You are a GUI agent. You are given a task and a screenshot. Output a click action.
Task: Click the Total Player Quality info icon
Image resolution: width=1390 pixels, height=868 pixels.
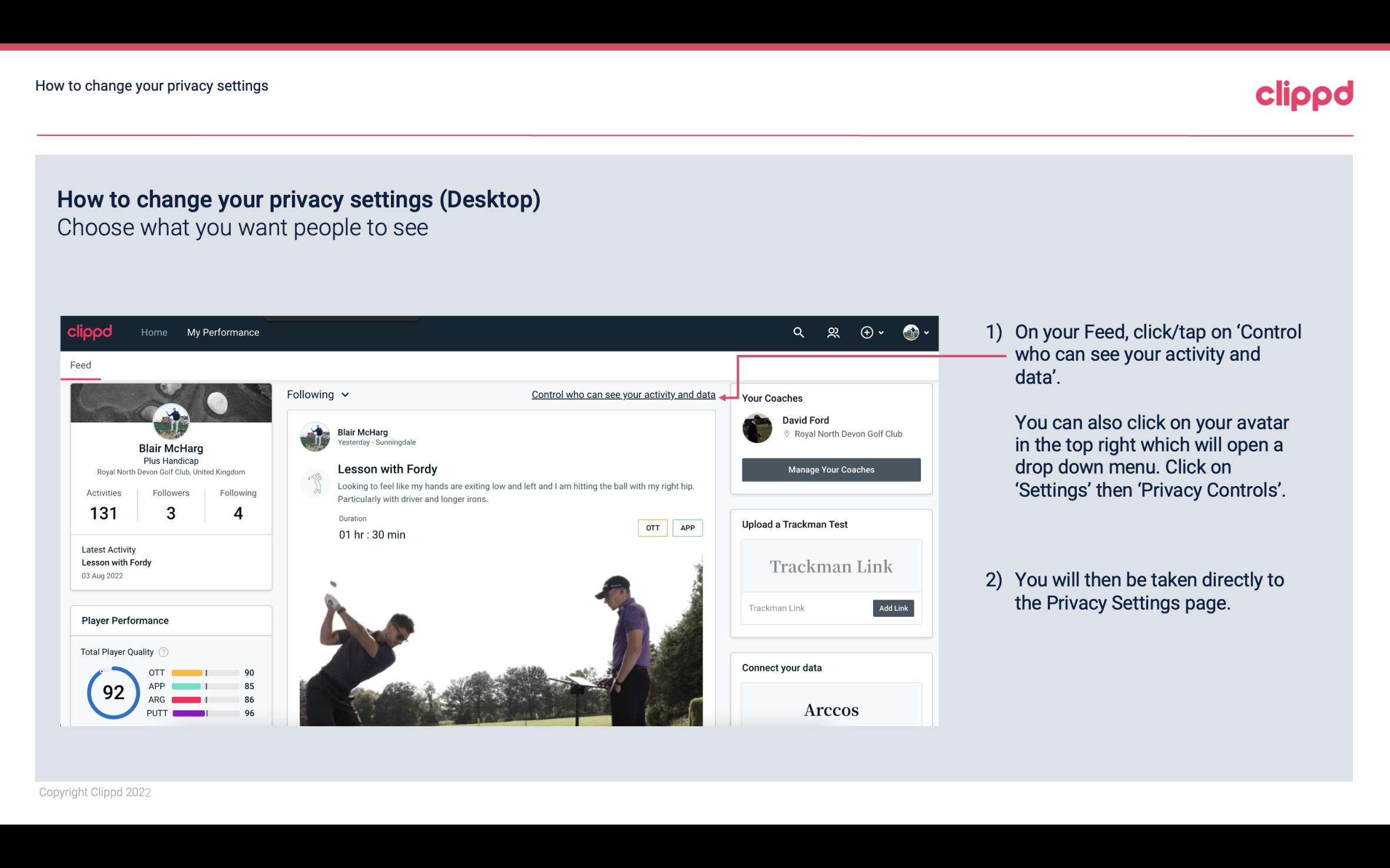(x=163, y=651)
